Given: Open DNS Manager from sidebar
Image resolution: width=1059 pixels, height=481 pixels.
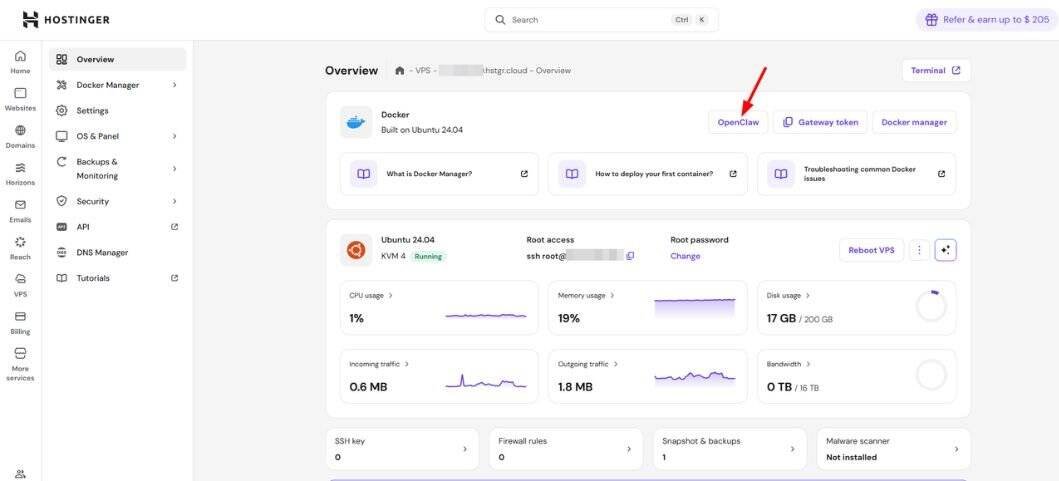Looking at the screenshot, I should 102,252.
